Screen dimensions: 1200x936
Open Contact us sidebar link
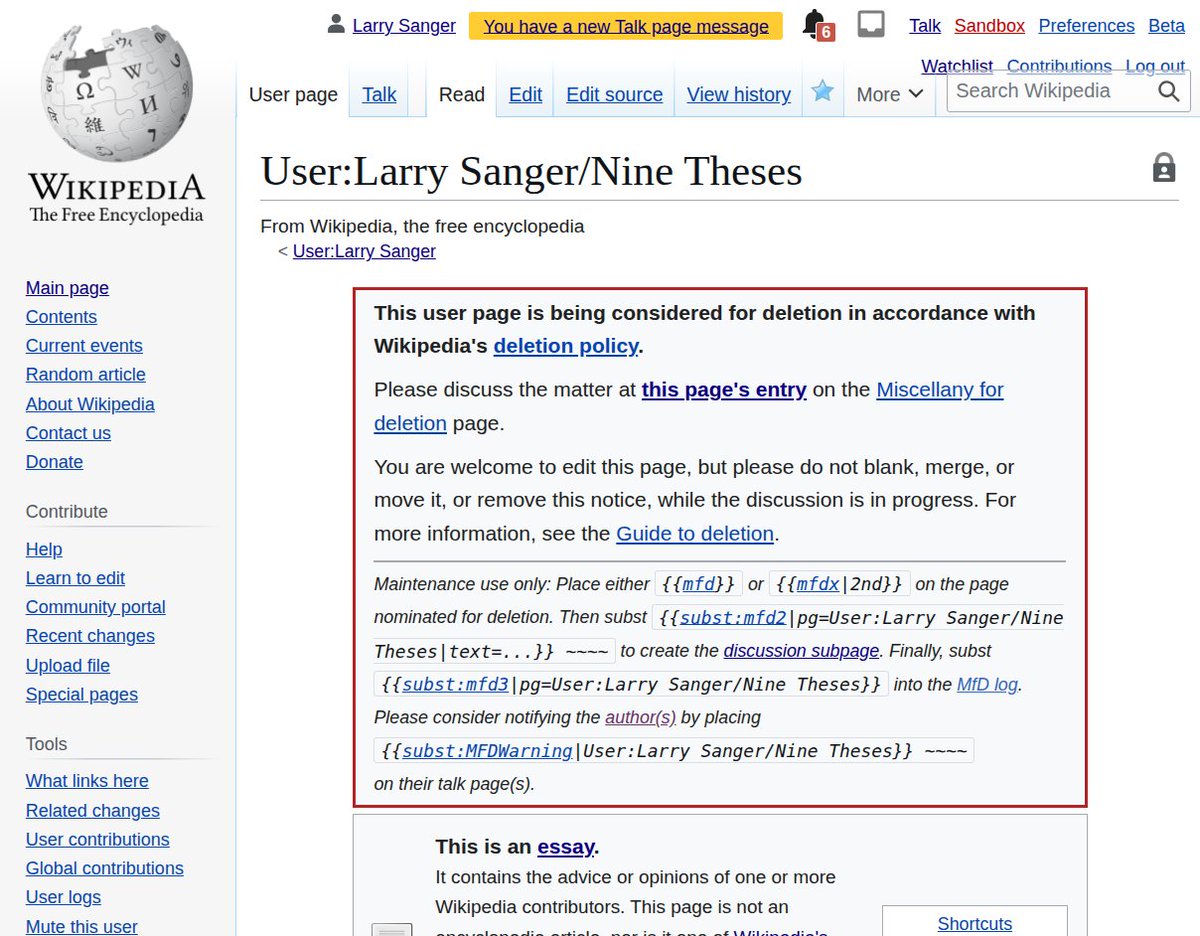[68, 433]
